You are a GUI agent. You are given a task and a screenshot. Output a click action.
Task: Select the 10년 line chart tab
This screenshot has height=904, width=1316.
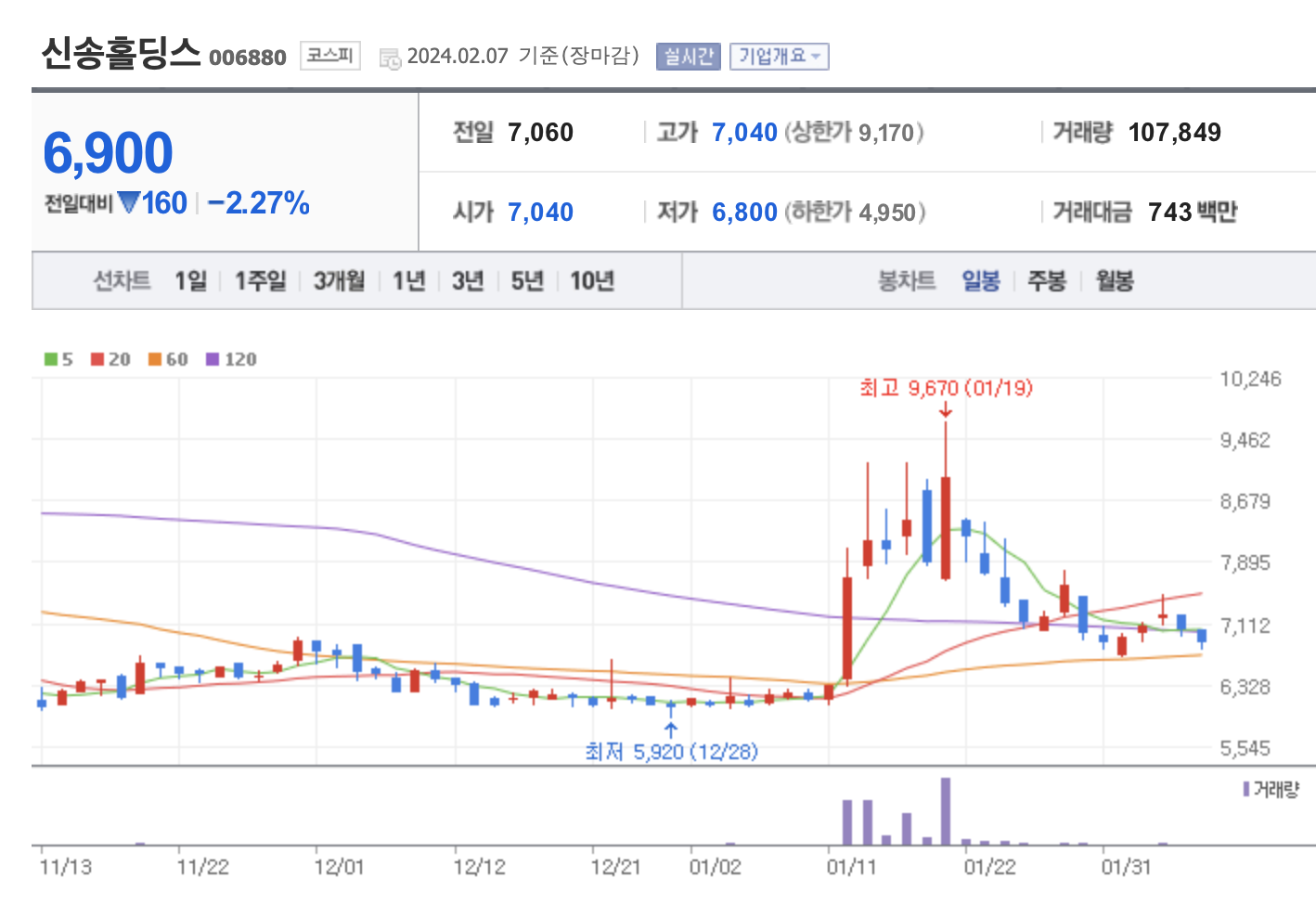click(x=592, y=280)
